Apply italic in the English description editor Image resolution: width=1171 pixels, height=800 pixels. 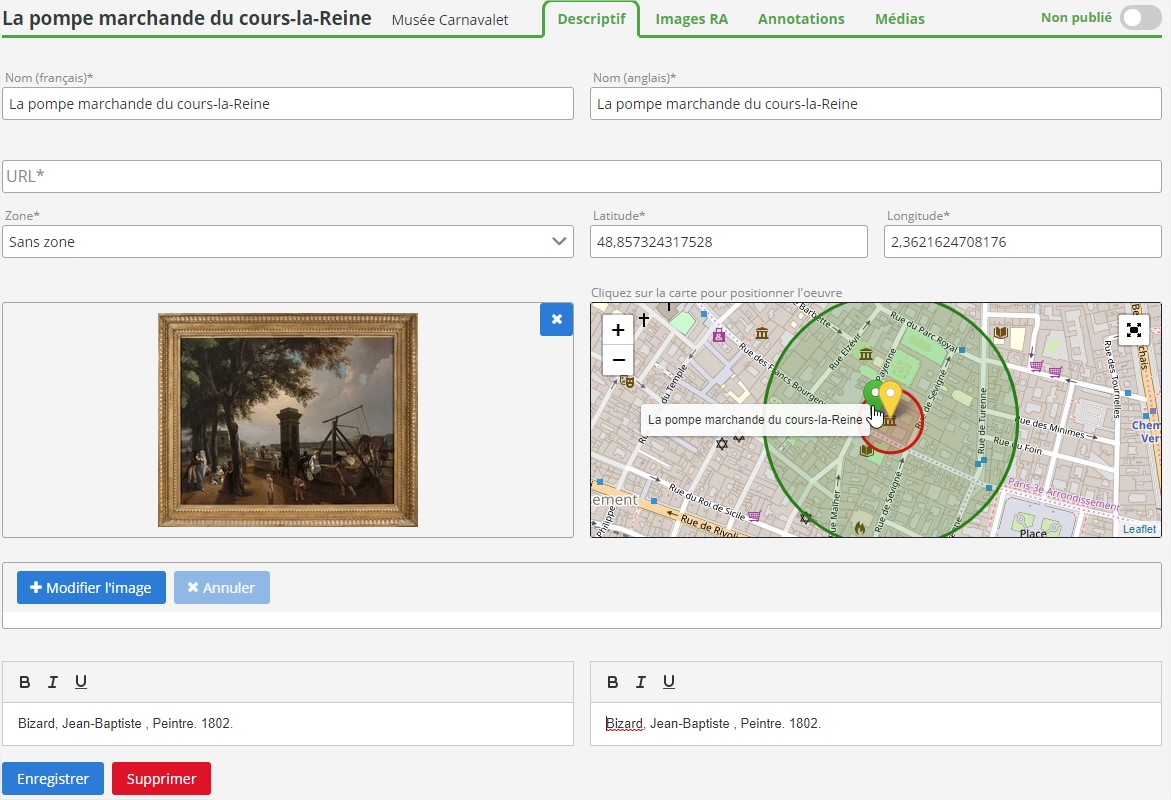click(x=640, y=682)
